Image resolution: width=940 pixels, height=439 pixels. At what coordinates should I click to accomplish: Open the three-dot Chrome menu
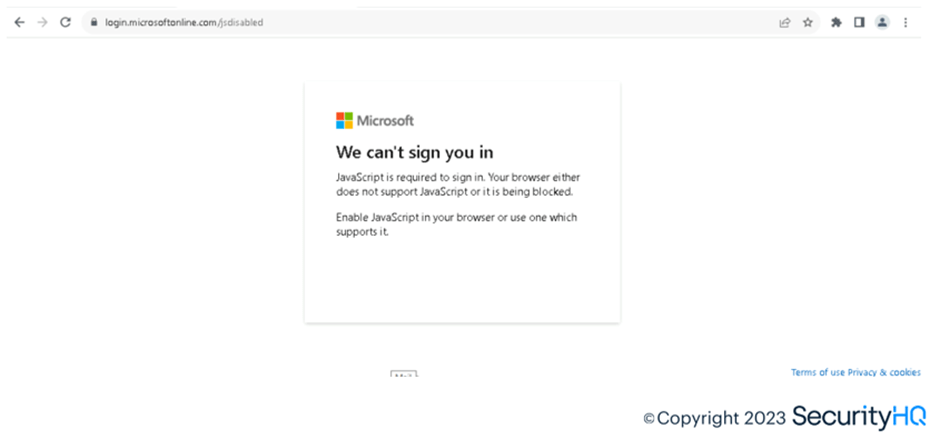(x=906, y=22)
